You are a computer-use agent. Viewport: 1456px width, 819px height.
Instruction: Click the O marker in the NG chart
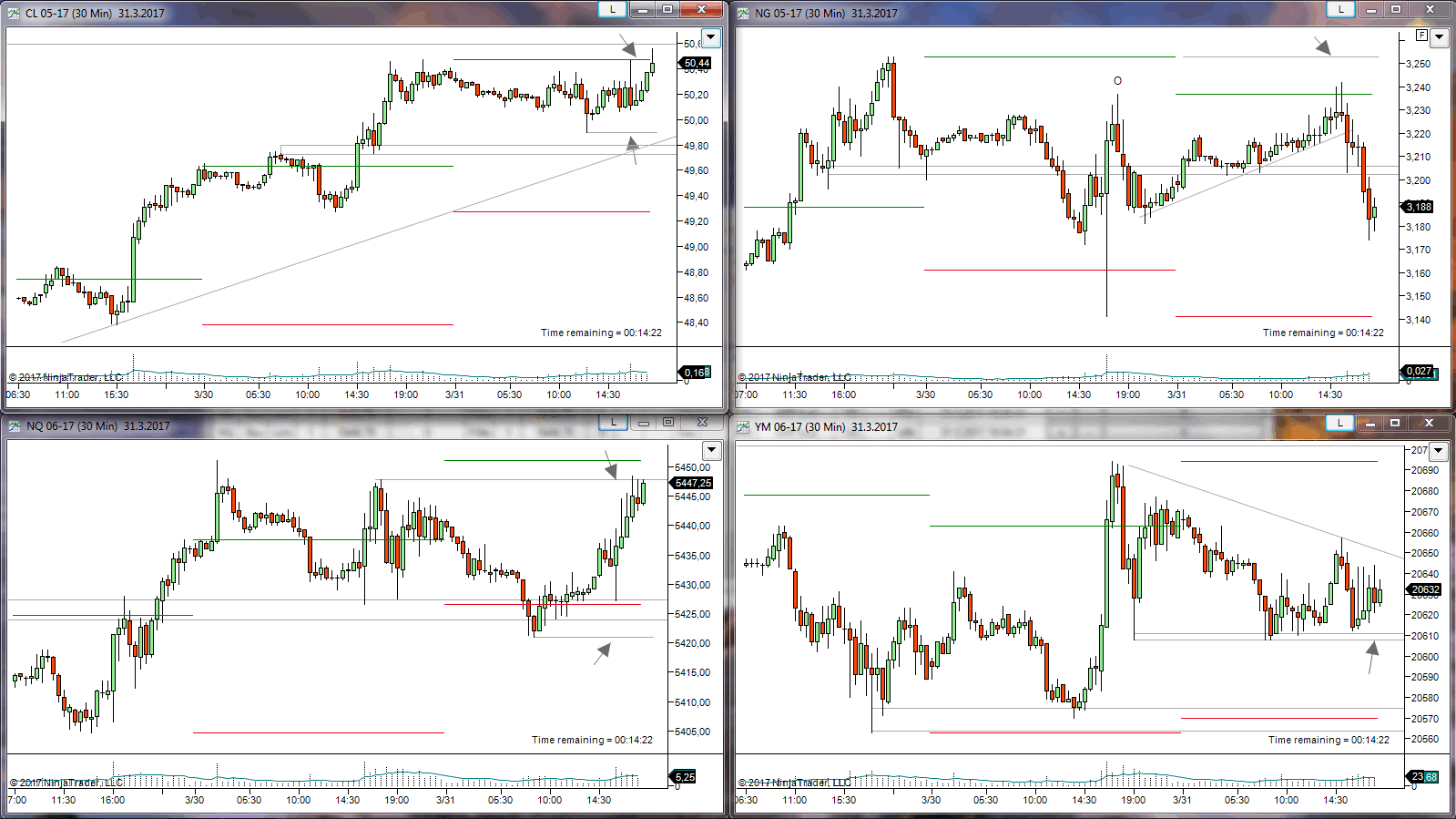[1118, 81]
